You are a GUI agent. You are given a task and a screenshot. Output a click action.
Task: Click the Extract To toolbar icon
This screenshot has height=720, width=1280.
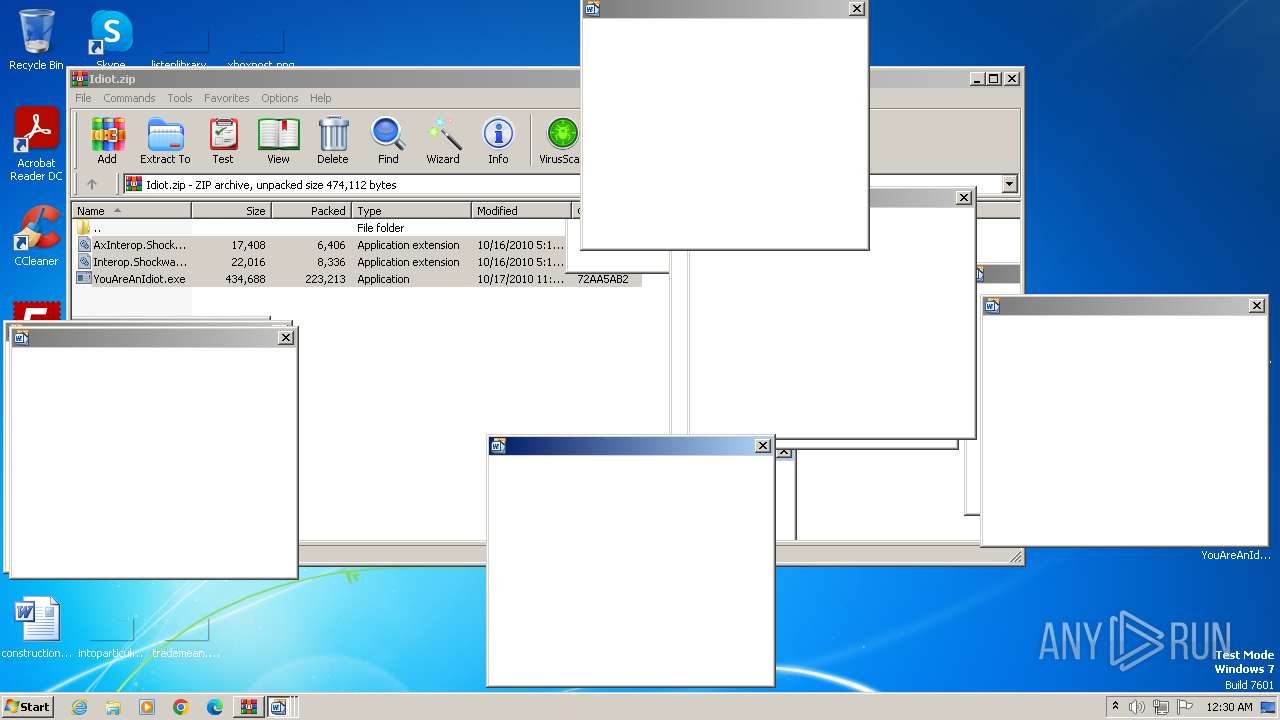[x=165, y=140]
